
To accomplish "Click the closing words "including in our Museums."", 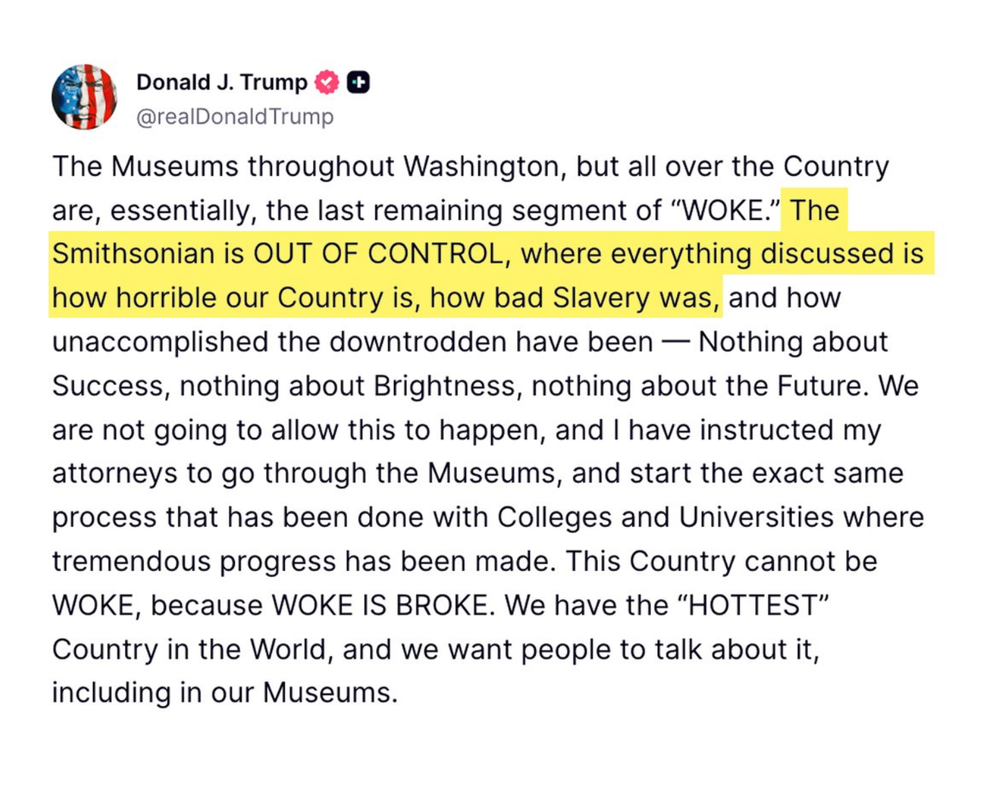I will tap(224, 692).
